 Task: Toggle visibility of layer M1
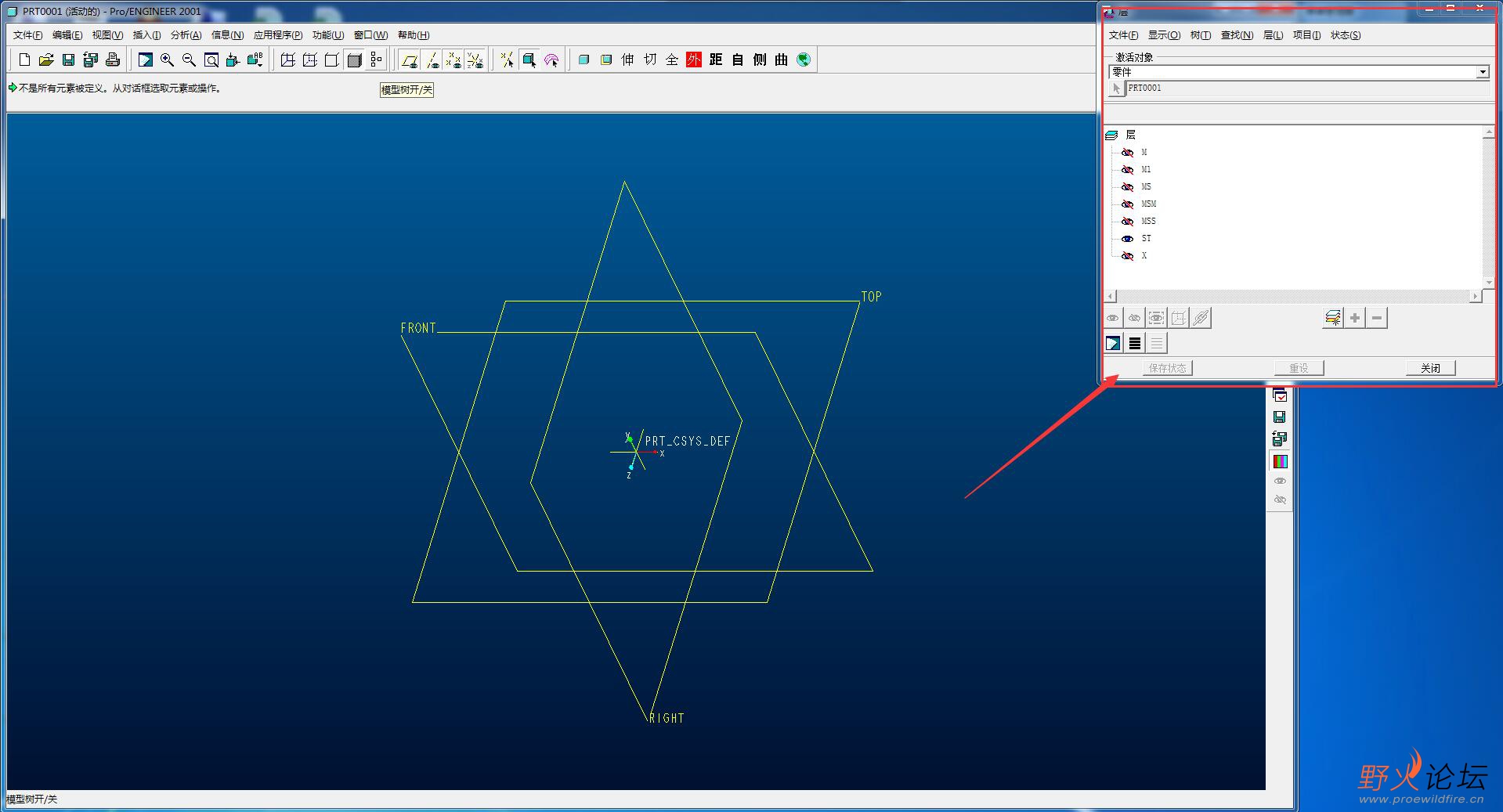coord(1128,170)
